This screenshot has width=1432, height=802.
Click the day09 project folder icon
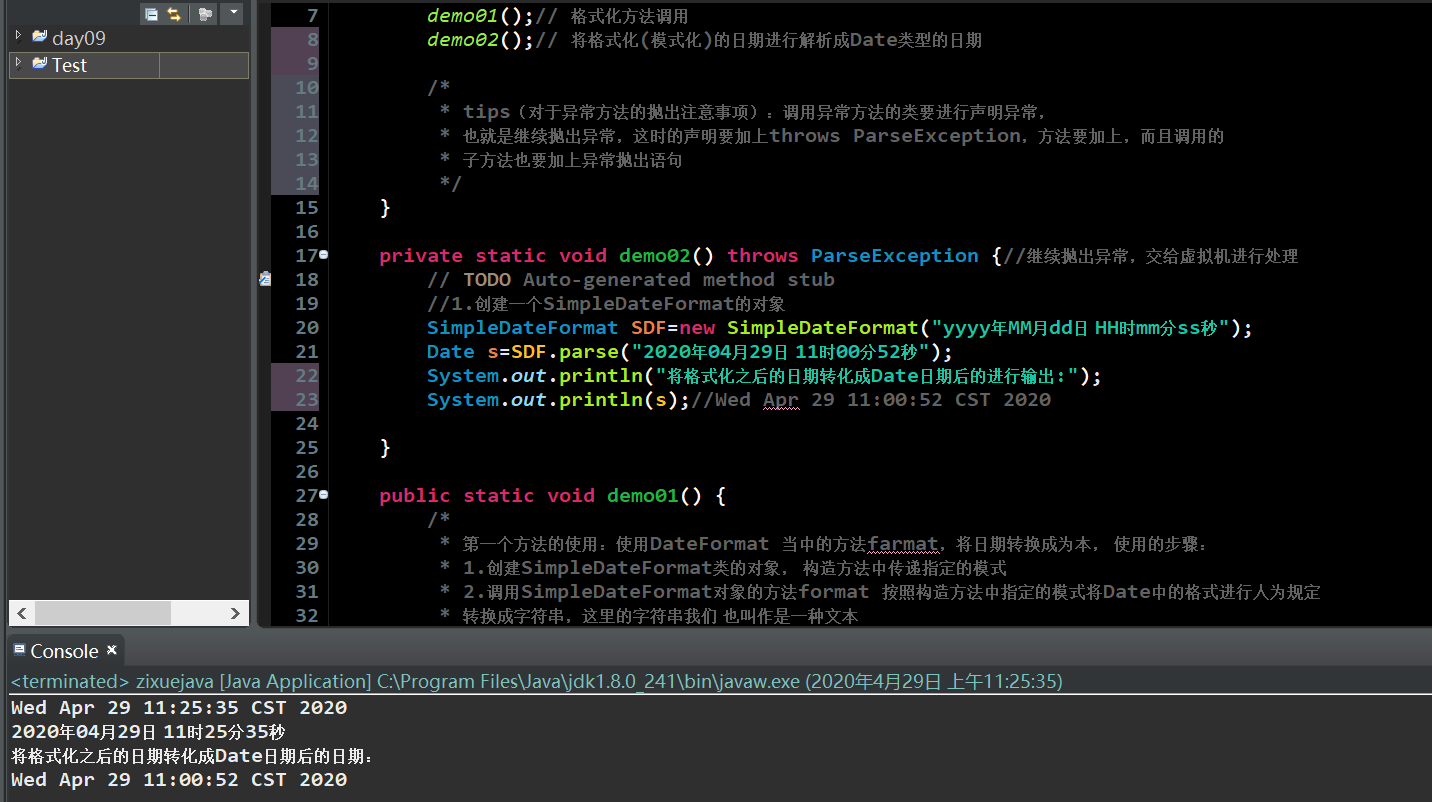tap(39, 37)
